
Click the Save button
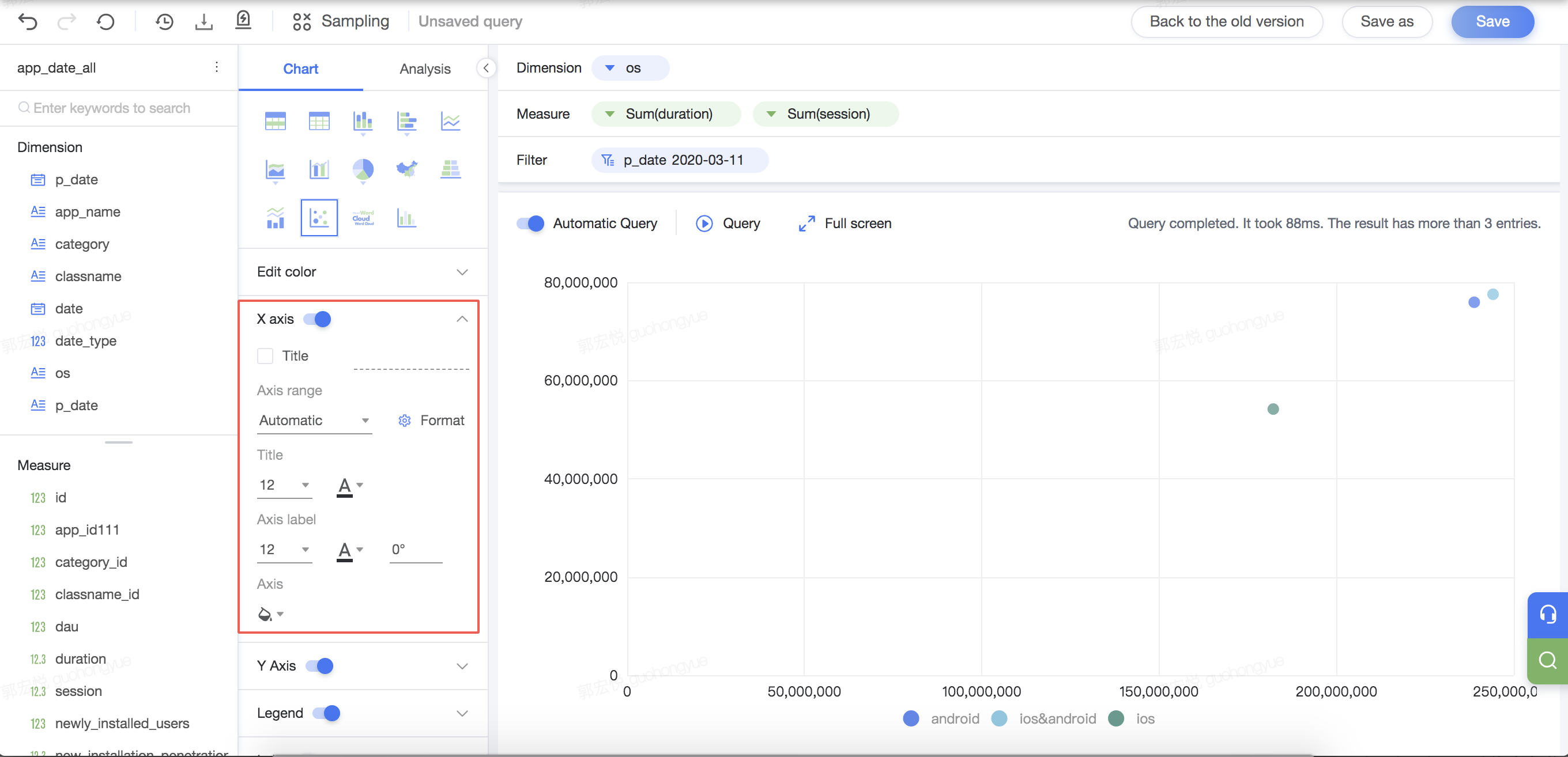1492,21
